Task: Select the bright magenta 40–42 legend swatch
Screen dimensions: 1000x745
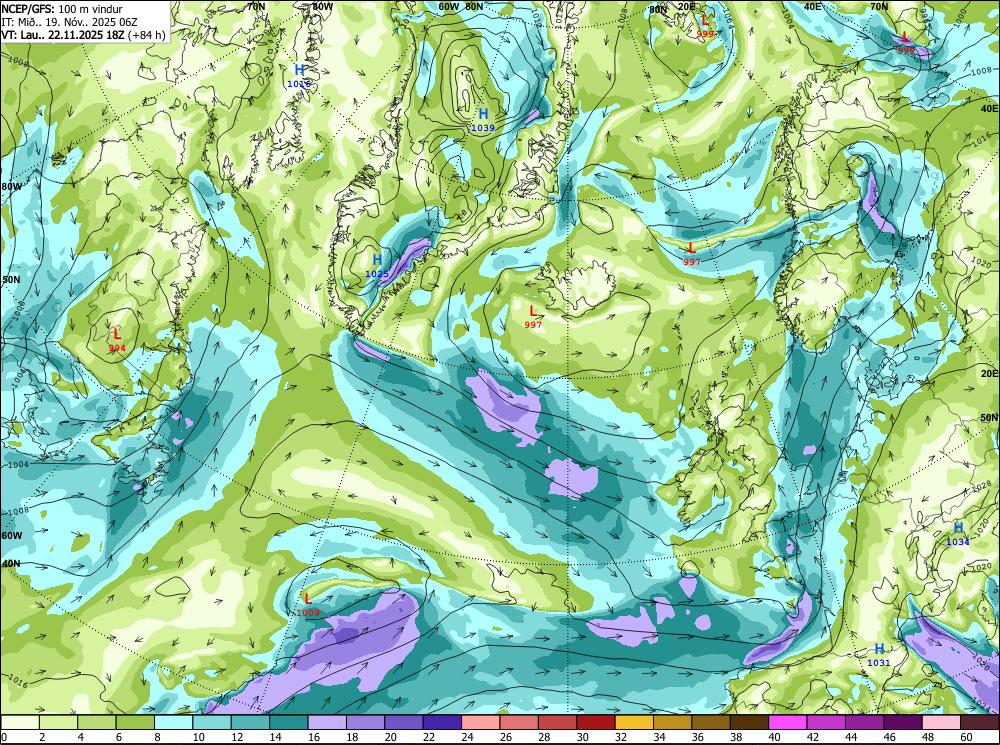Action: point(788,722)
